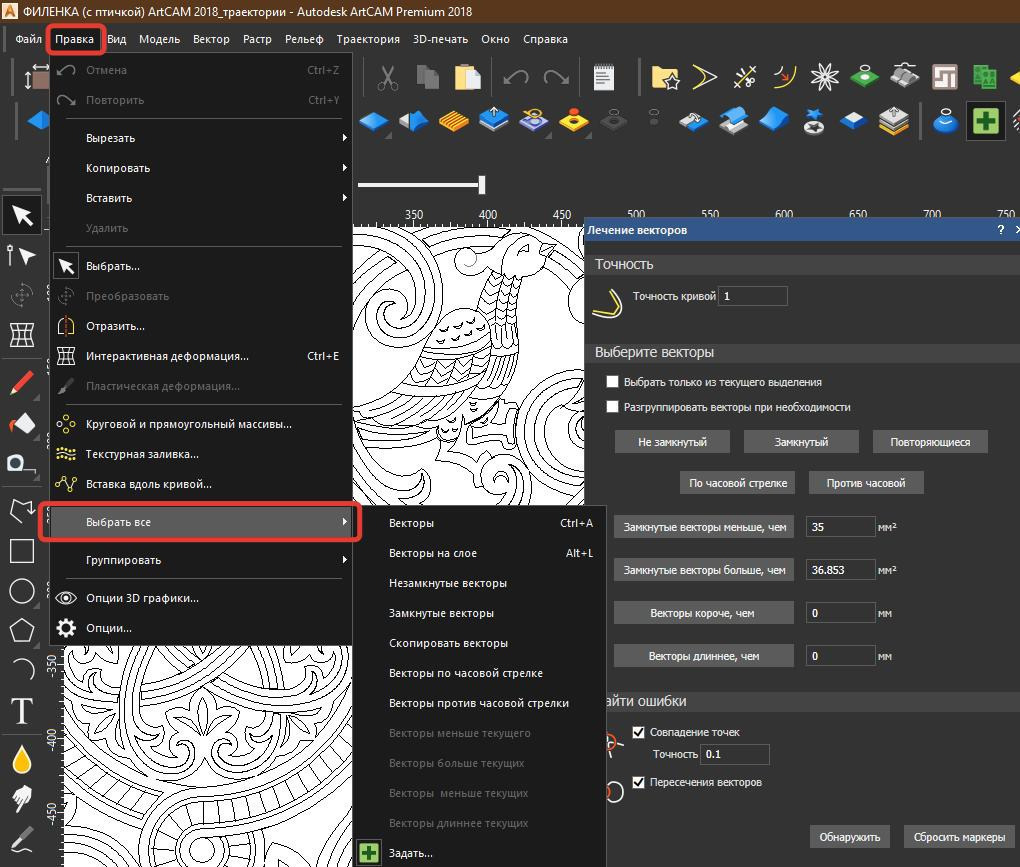Expand the Вырезать submenu
The height and width of the screenshot is (867, 1020).
pos(202,138)
